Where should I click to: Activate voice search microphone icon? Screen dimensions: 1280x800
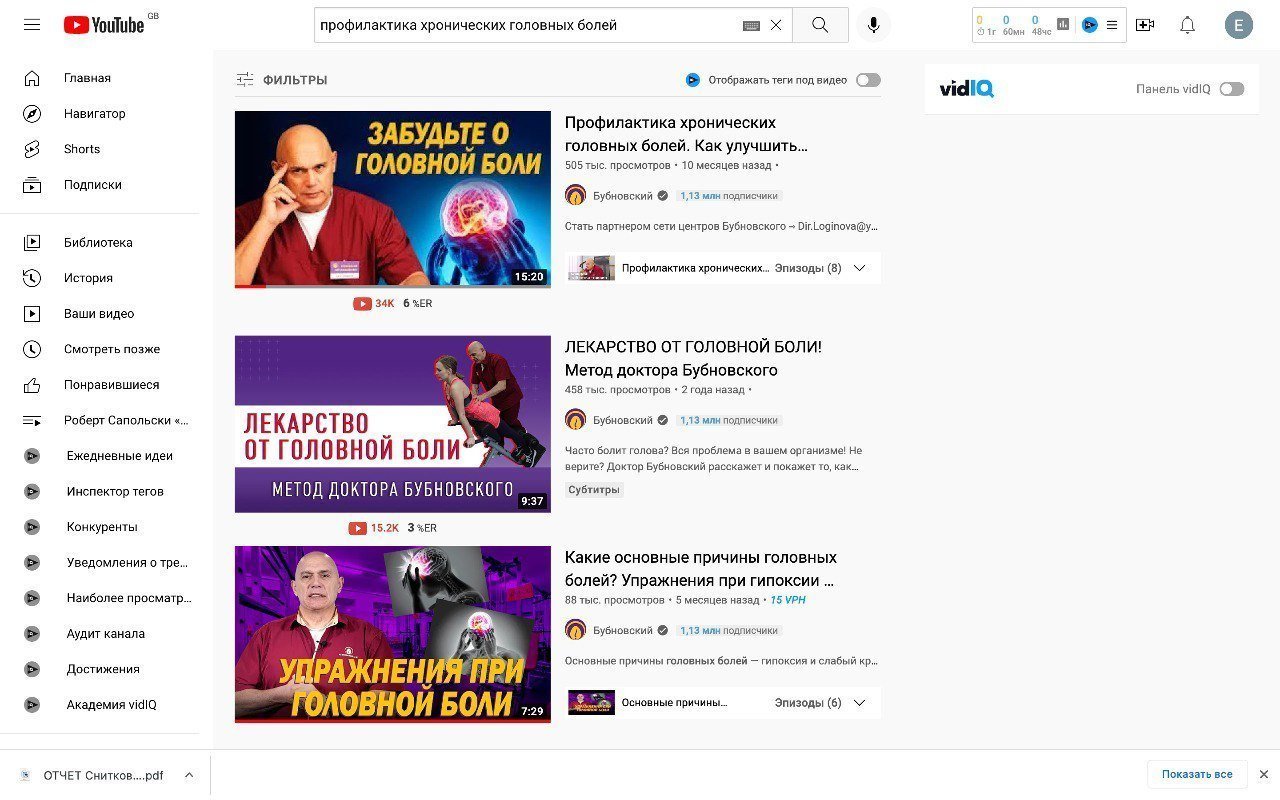[x=873, y=25]
